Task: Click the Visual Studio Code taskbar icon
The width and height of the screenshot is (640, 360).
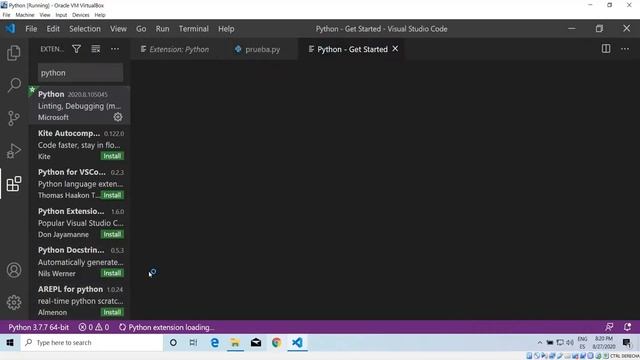Action: (297, 342)
